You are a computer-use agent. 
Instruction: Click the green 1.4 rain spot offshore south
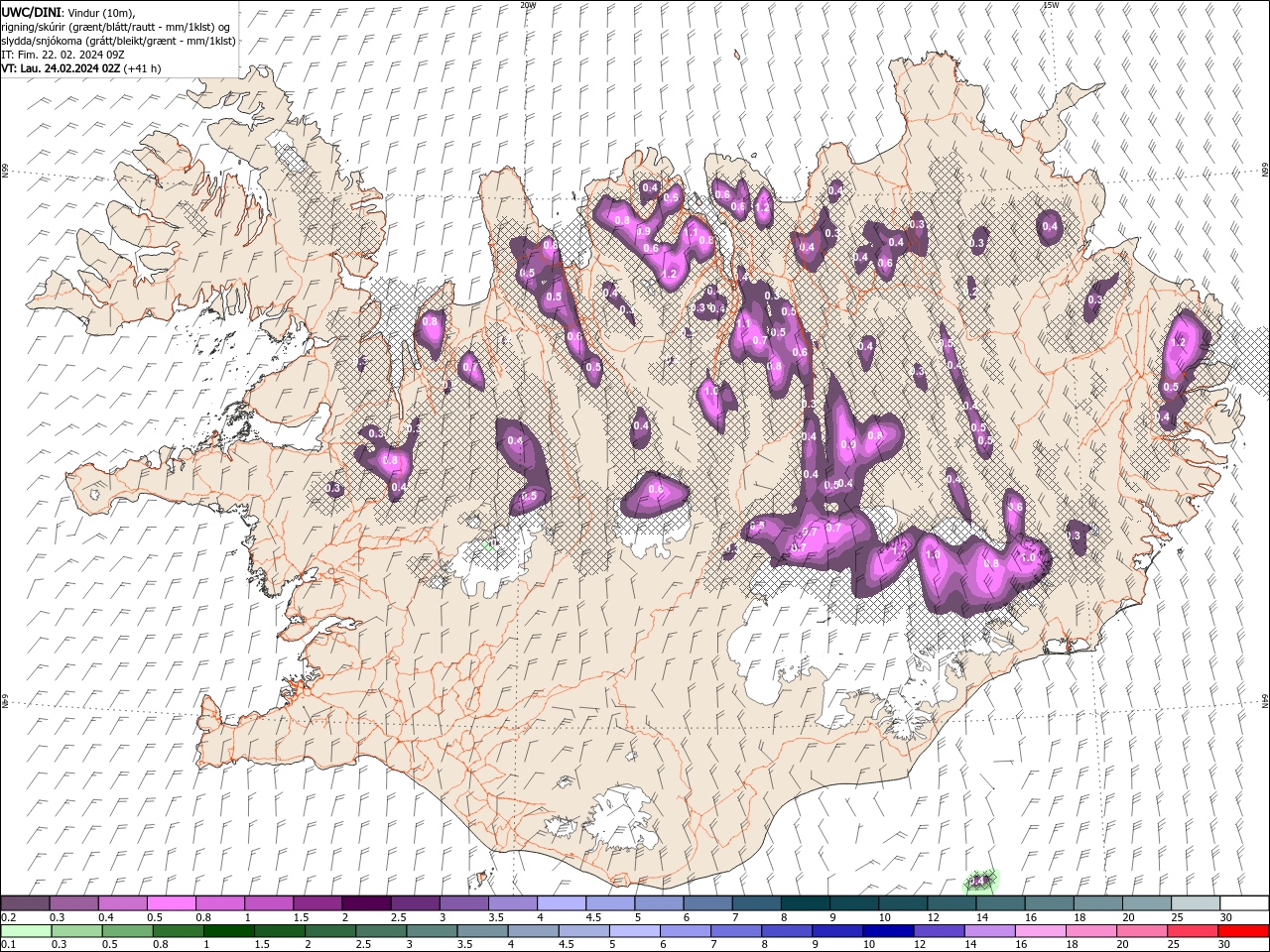(x=980, y=880)
